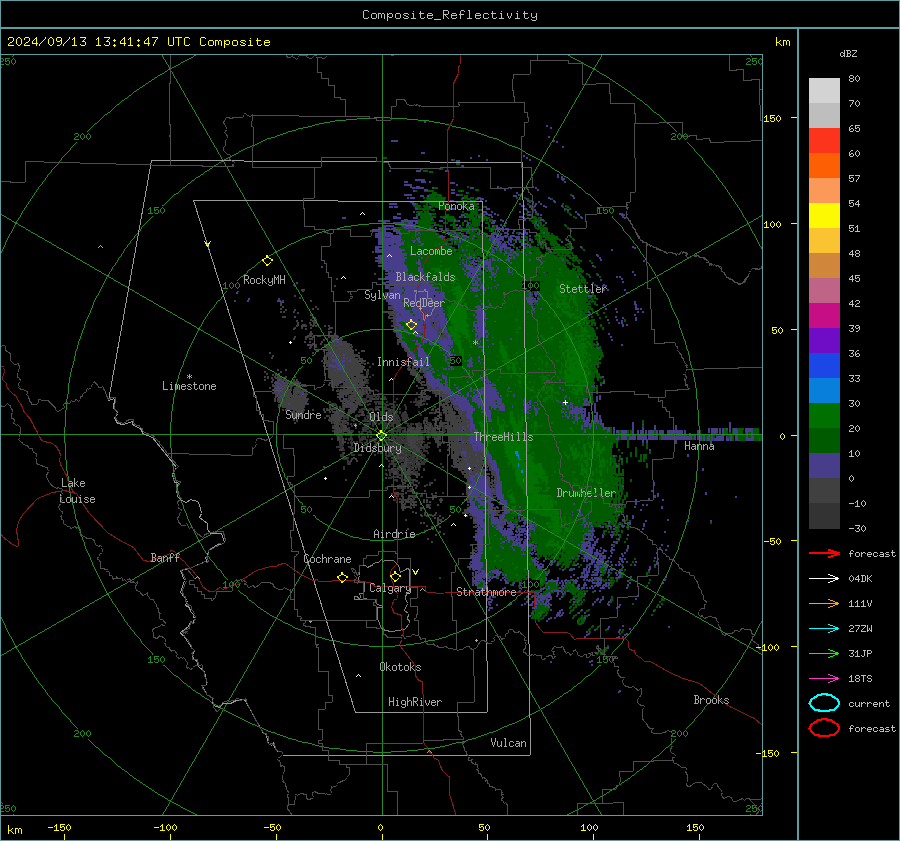The height and width of the screenshot is (841, 900).
Task: Click the magenta 18TS arrow legend icon
Action: (x=824, y=679)
